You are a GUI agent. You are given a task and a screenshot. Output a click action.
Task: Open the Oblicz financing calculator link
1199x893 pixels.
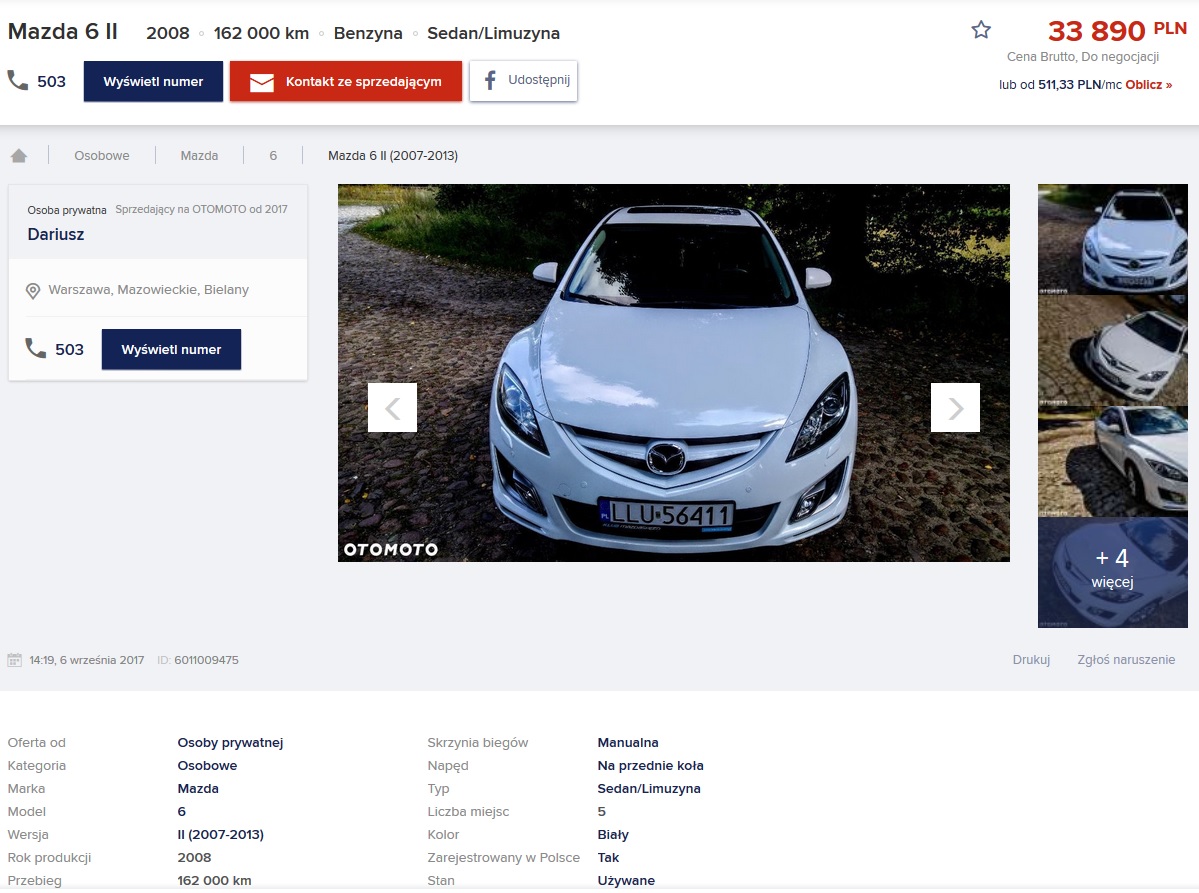click(1148, 85)
